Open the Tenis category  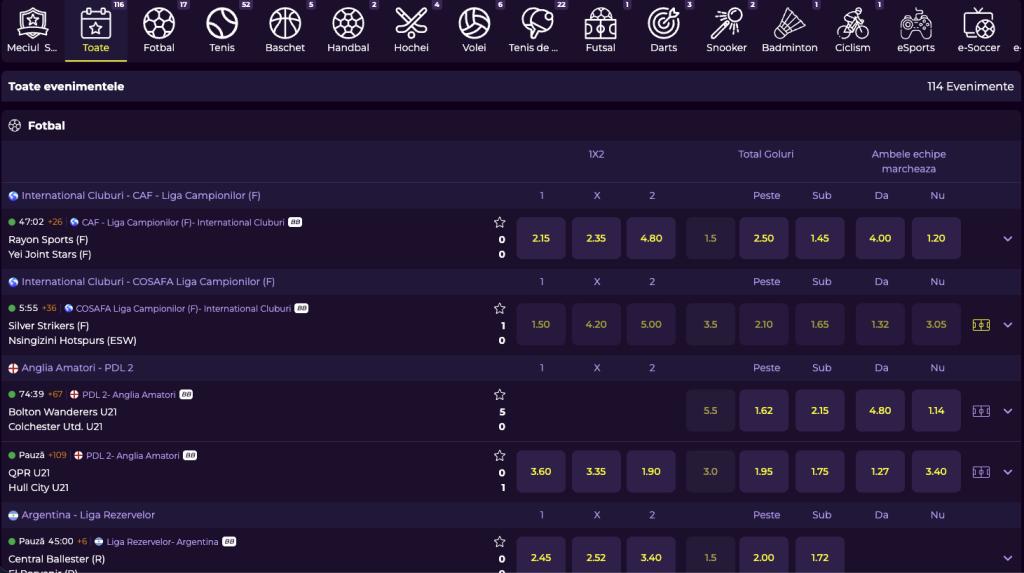(222, 31)
